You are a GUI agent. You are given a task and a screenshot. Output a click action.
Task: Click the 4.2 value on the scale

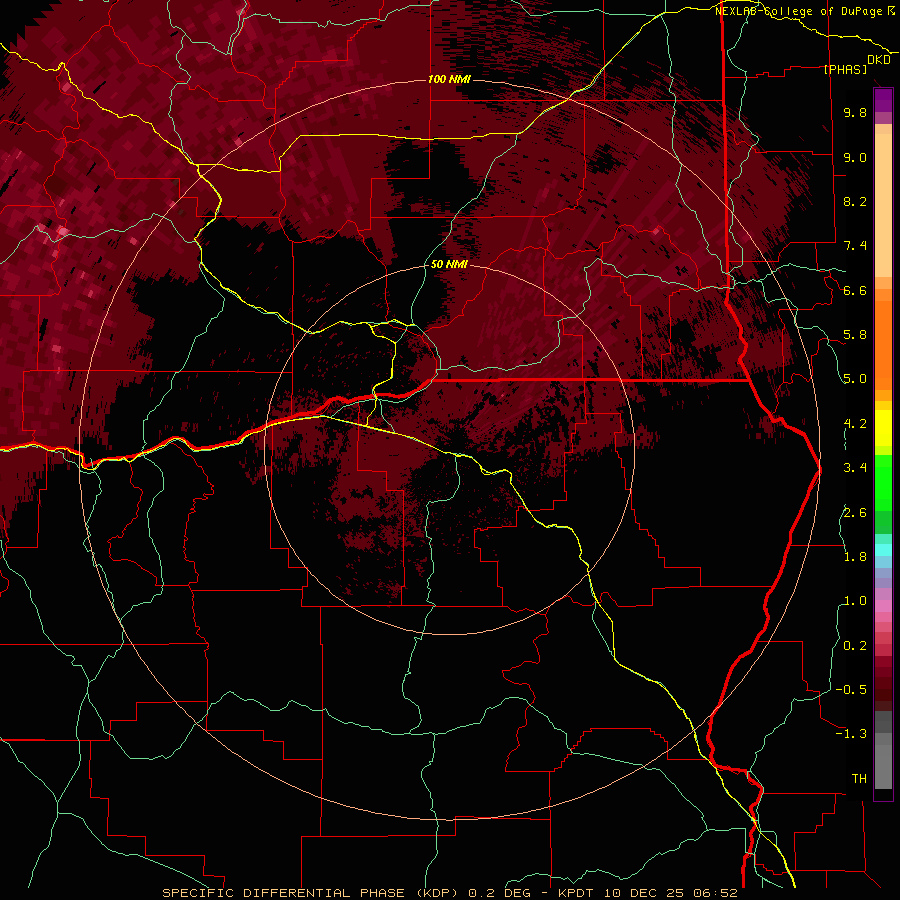(855, 424)
